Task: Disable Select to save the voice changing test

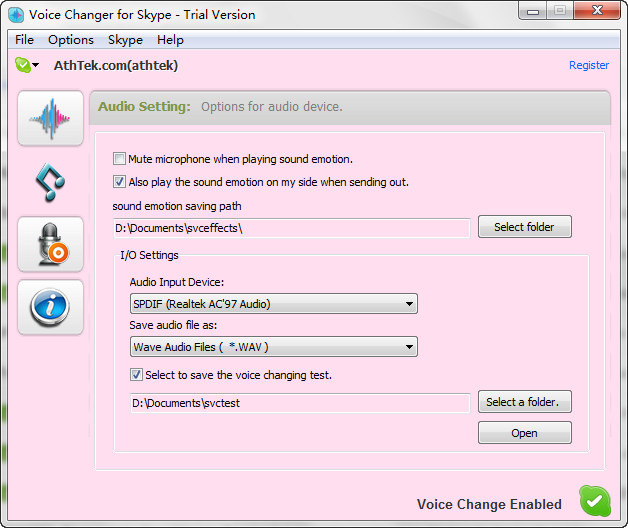Action: point(137,375)
